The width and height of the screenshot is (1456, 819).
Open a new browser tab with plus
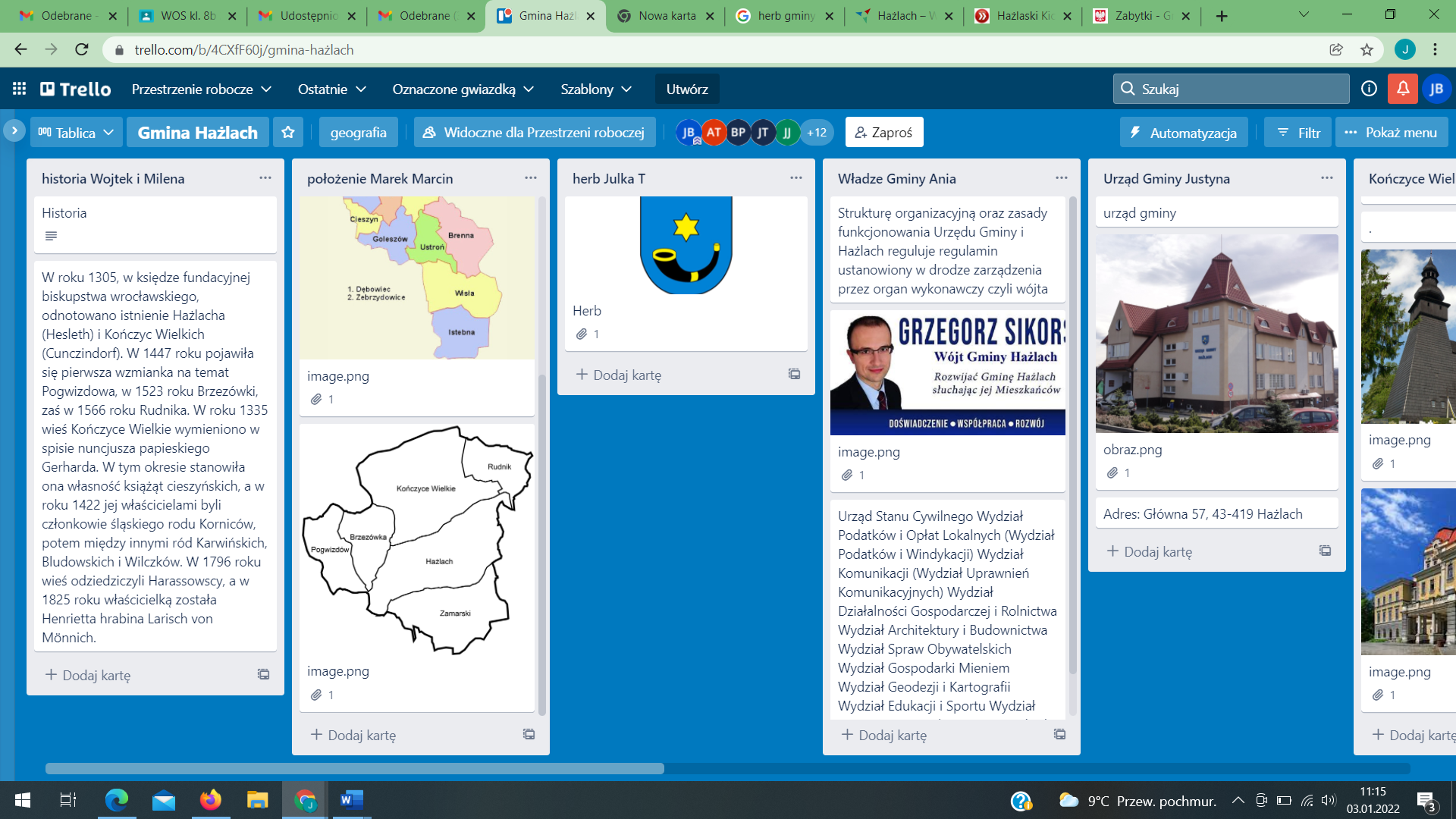pos(1222,16)
